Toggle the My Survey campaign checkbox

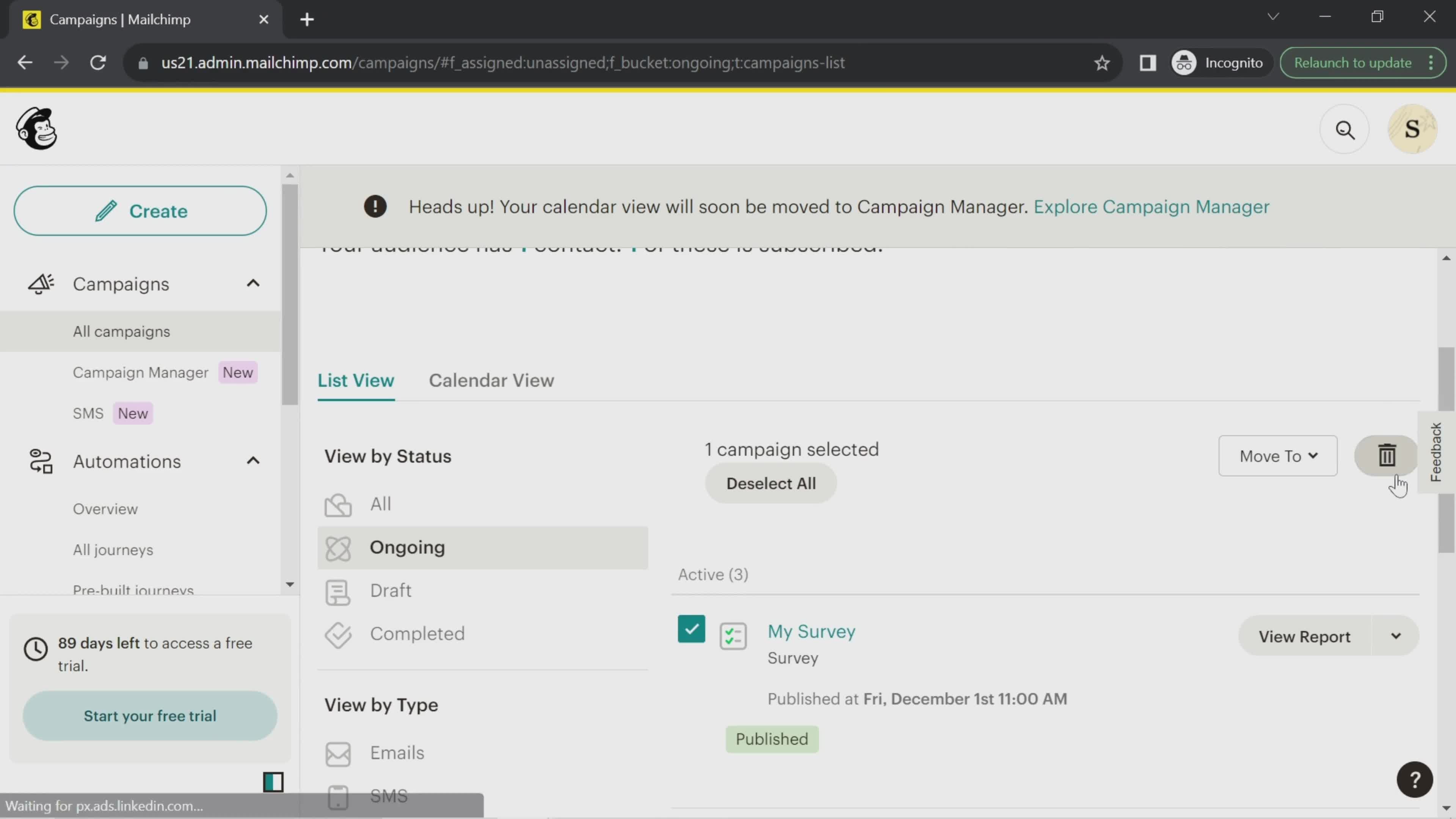click(x=694, y=631)
